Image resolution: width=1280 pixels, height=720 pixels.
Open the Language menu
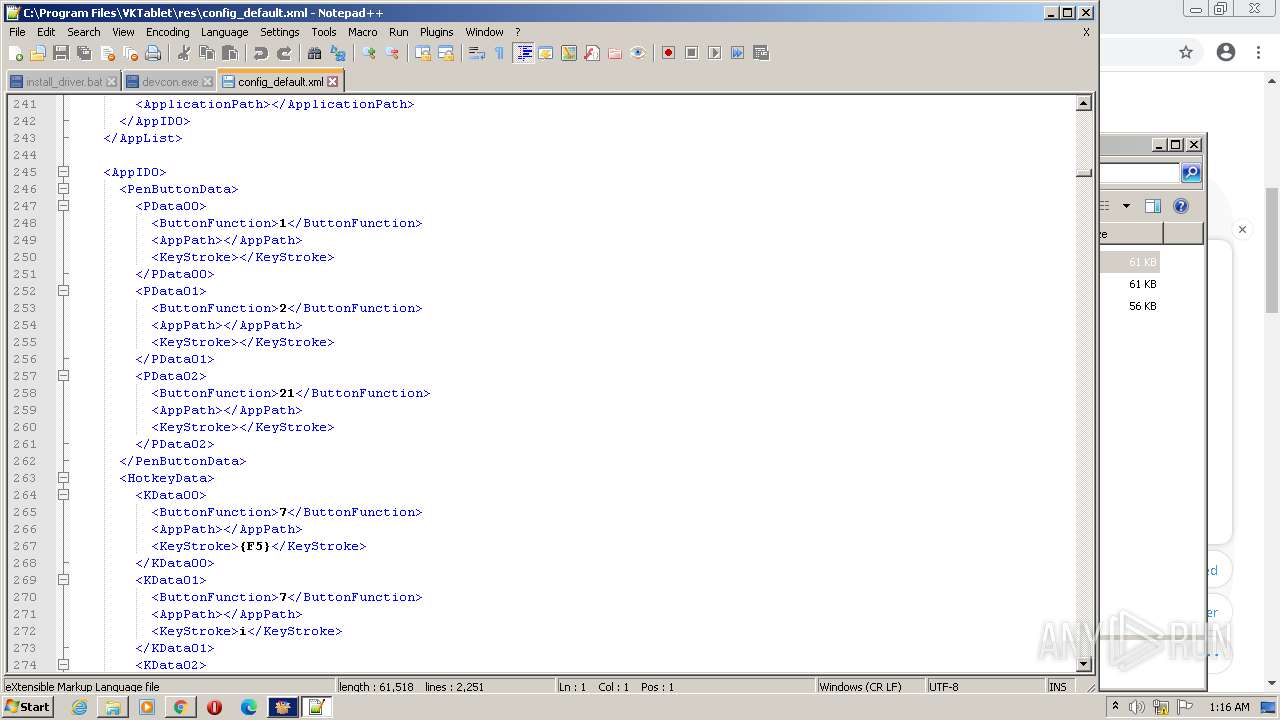click(224, 32)
